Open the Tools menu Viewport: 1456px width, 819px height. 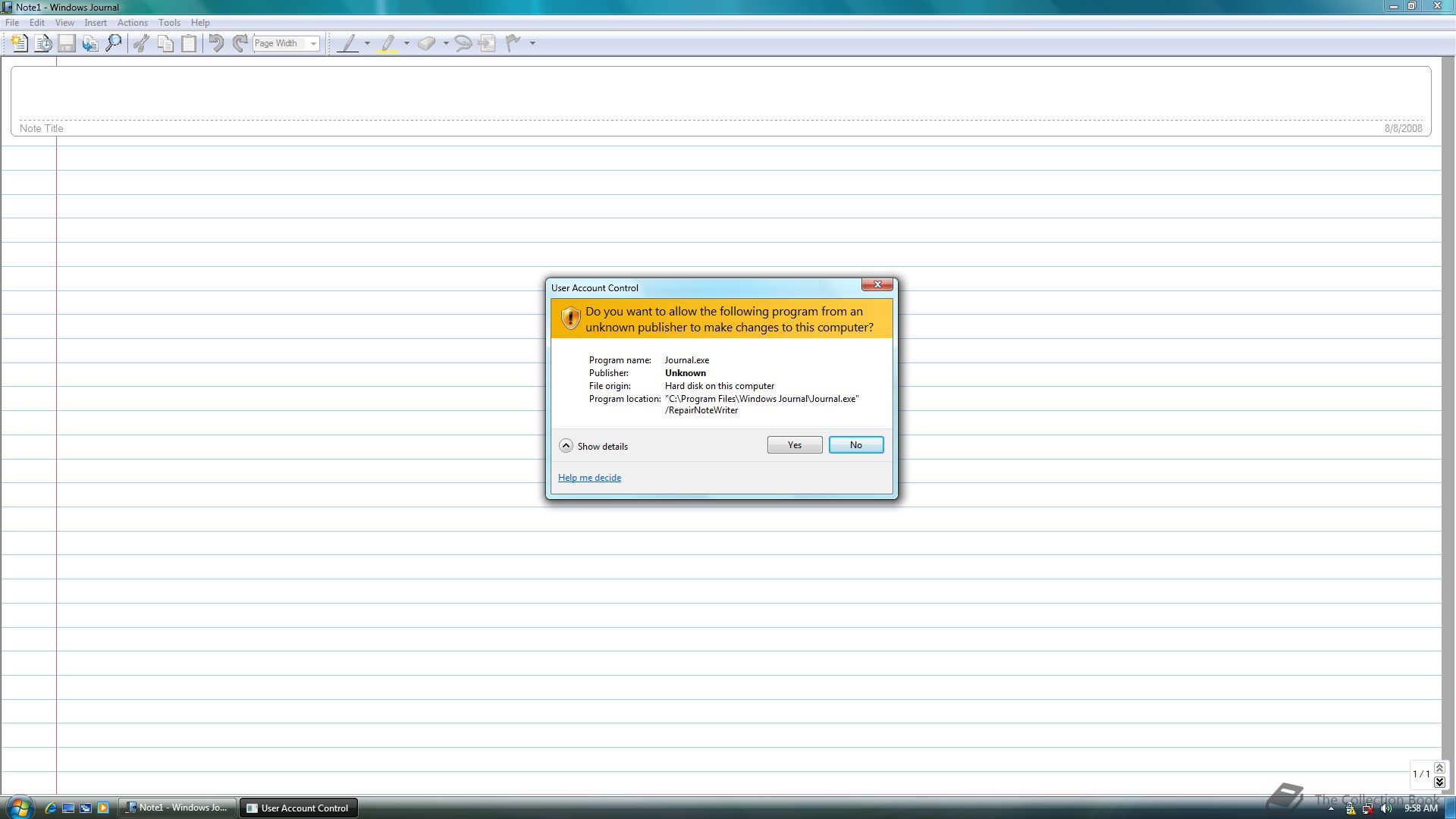click(169, 23)
